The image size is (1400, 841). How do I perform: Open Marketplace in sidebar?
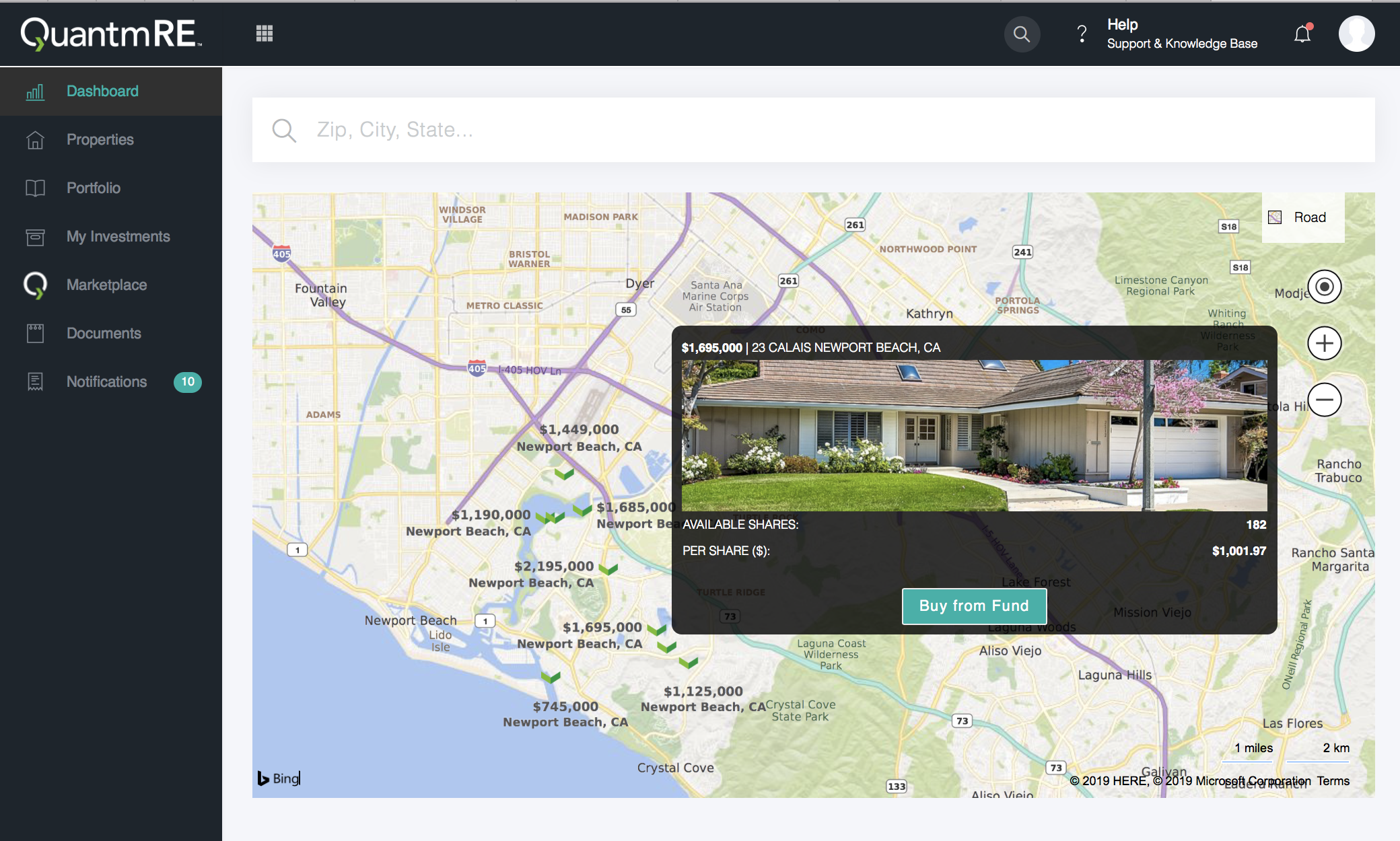111,285
